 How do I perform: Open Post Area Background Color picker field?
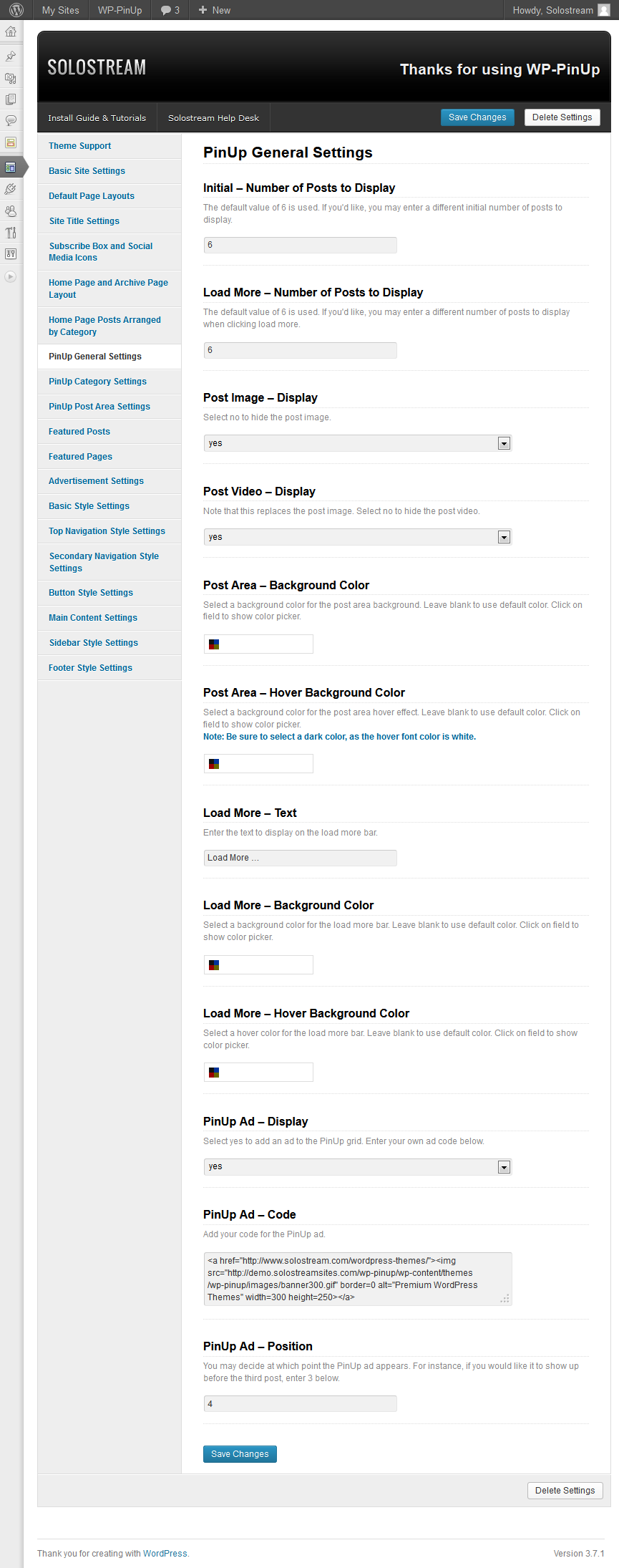[x=258, y=644]
